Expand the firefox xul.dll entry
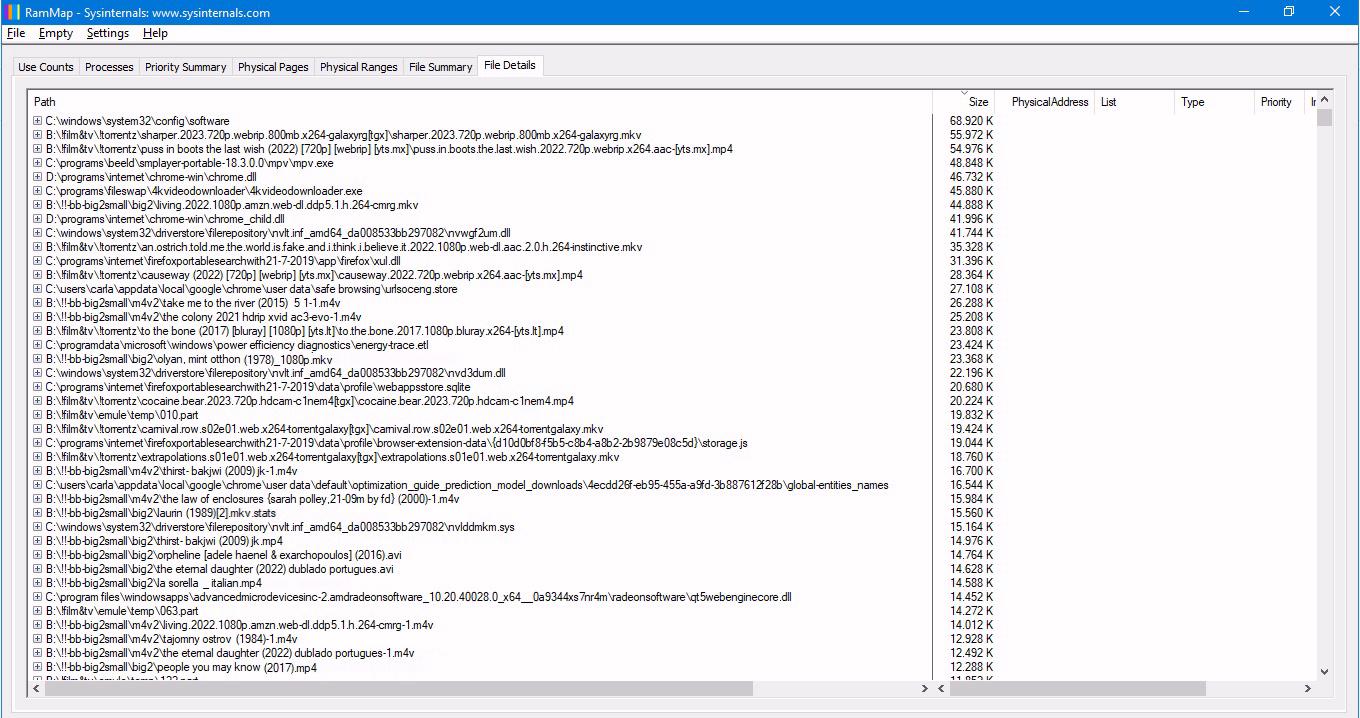 [38, 261]
